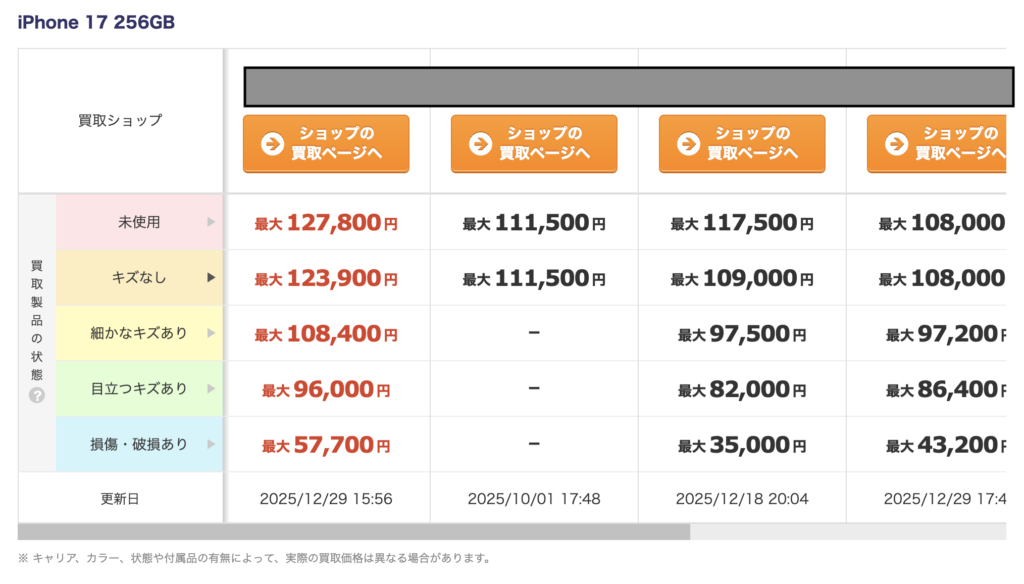Click arrow icon in button above 127,800円
The image size is (1024, 584).
[x=272, y=144]
